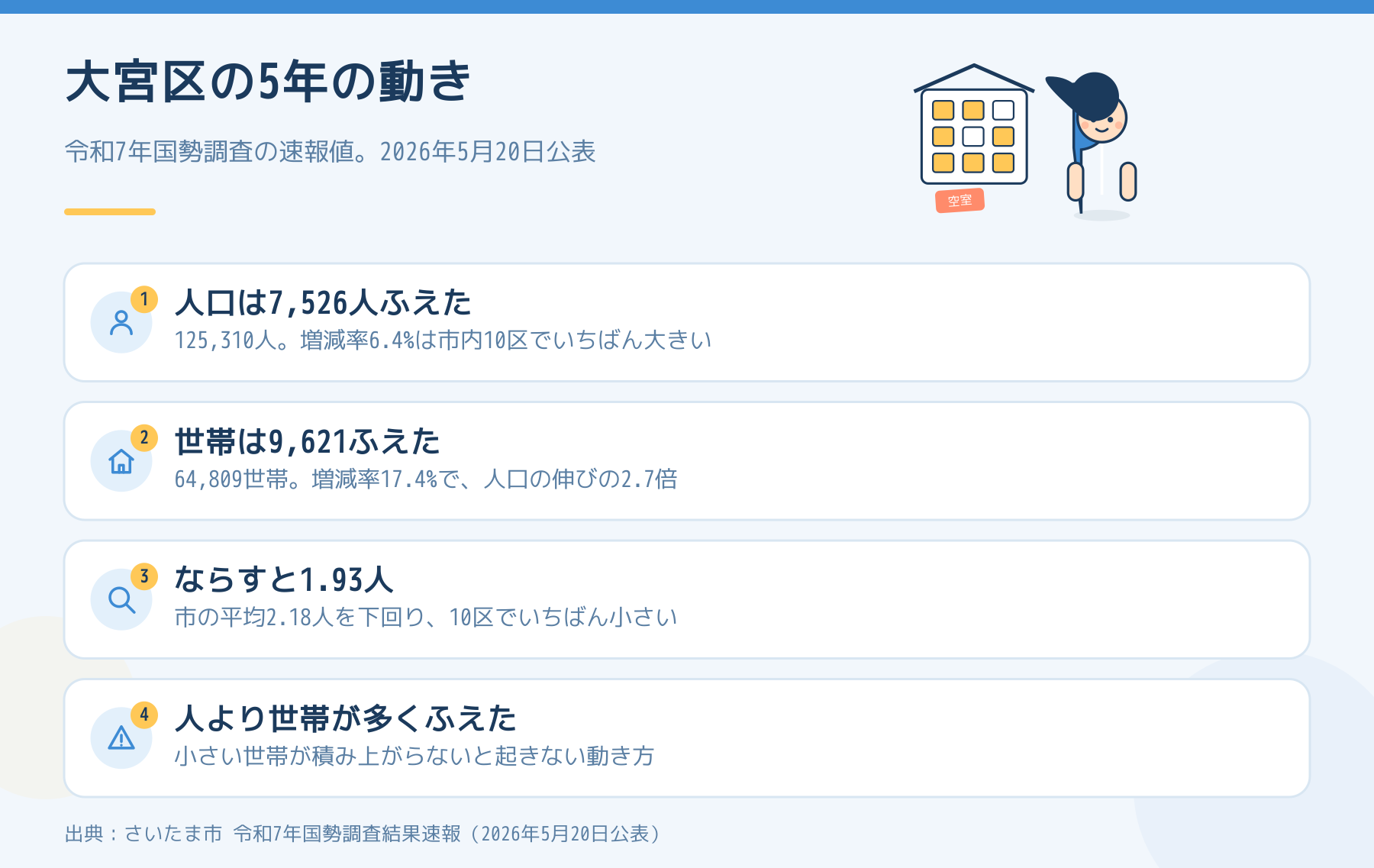Click the number 2 badge
1374x868 pixels.
[x=144, y=438]
